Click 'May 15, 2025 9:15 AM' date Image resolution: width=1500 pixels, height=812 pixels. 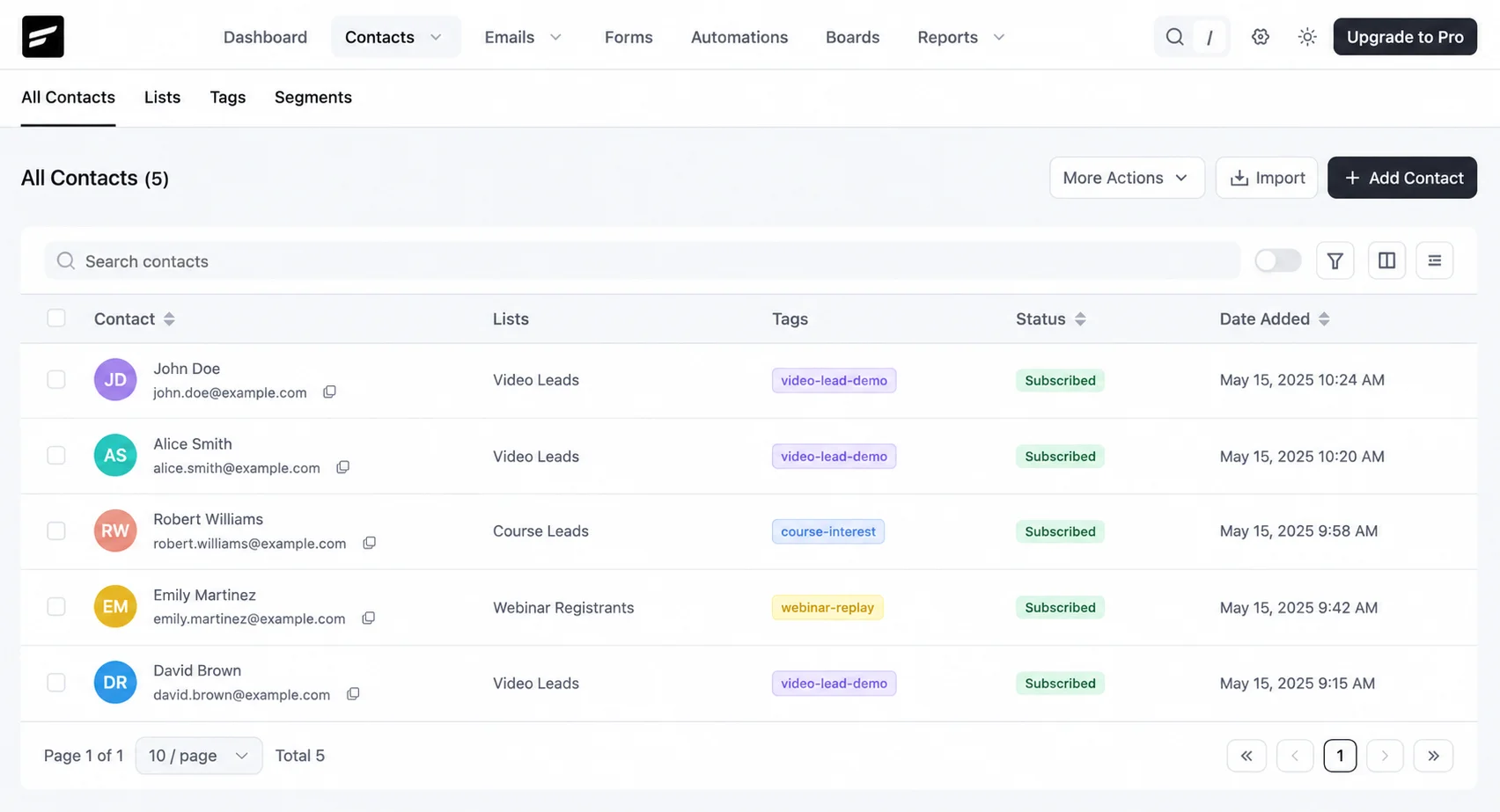(1298, 683)
